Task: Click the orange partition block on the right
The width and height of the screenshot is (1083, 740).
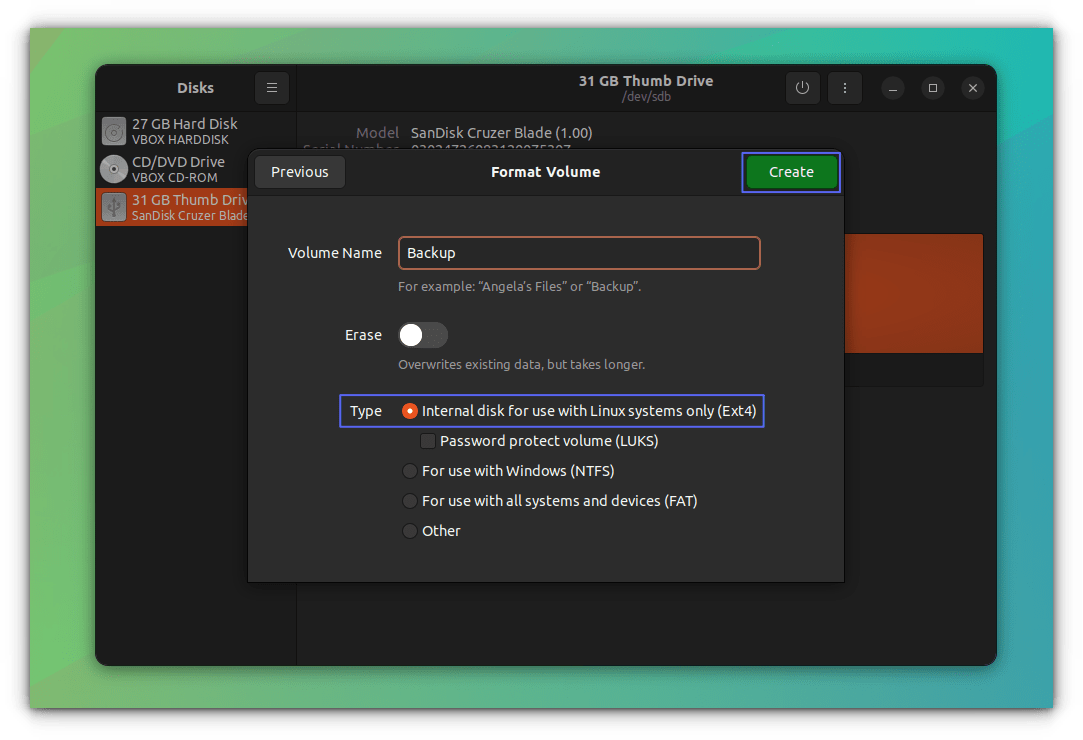Action: click(913, 292)
